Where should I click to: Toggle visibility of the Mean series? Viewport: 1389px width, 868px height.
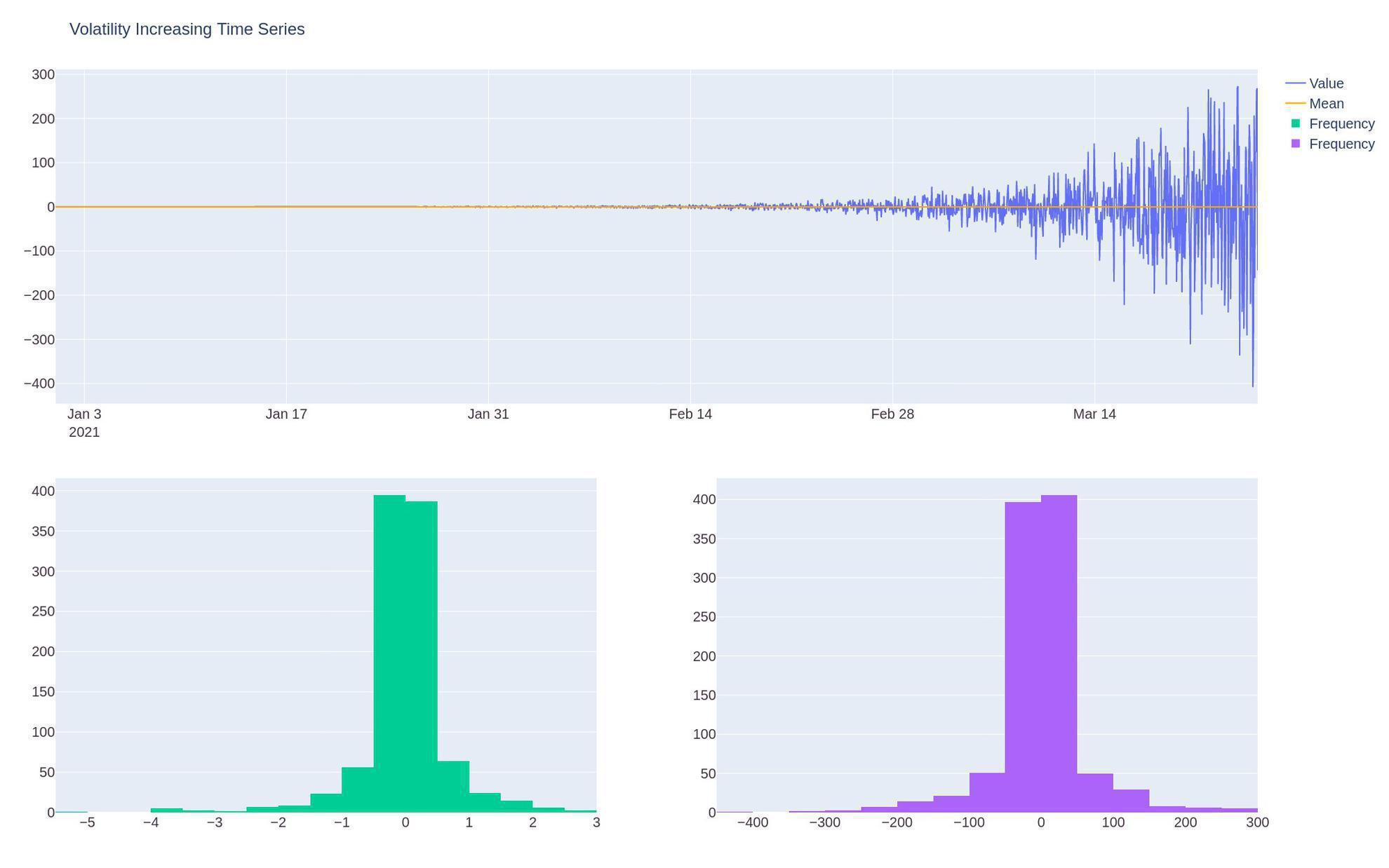tap(1326, 103)
